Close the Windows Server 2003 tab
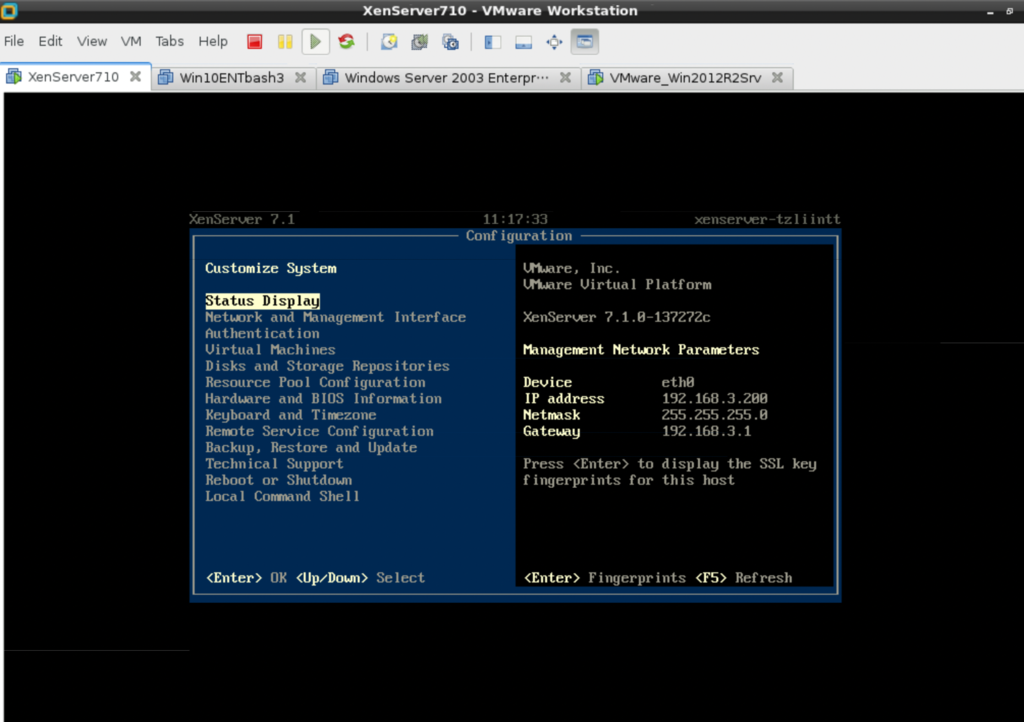The image size is (1024, 722). click(x=566, y=77)
